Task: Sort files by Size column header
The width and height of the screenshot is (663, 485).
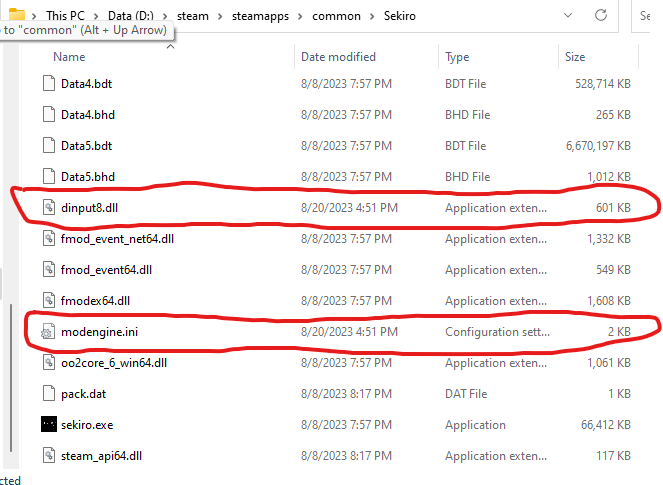Action: pos(575,57)
